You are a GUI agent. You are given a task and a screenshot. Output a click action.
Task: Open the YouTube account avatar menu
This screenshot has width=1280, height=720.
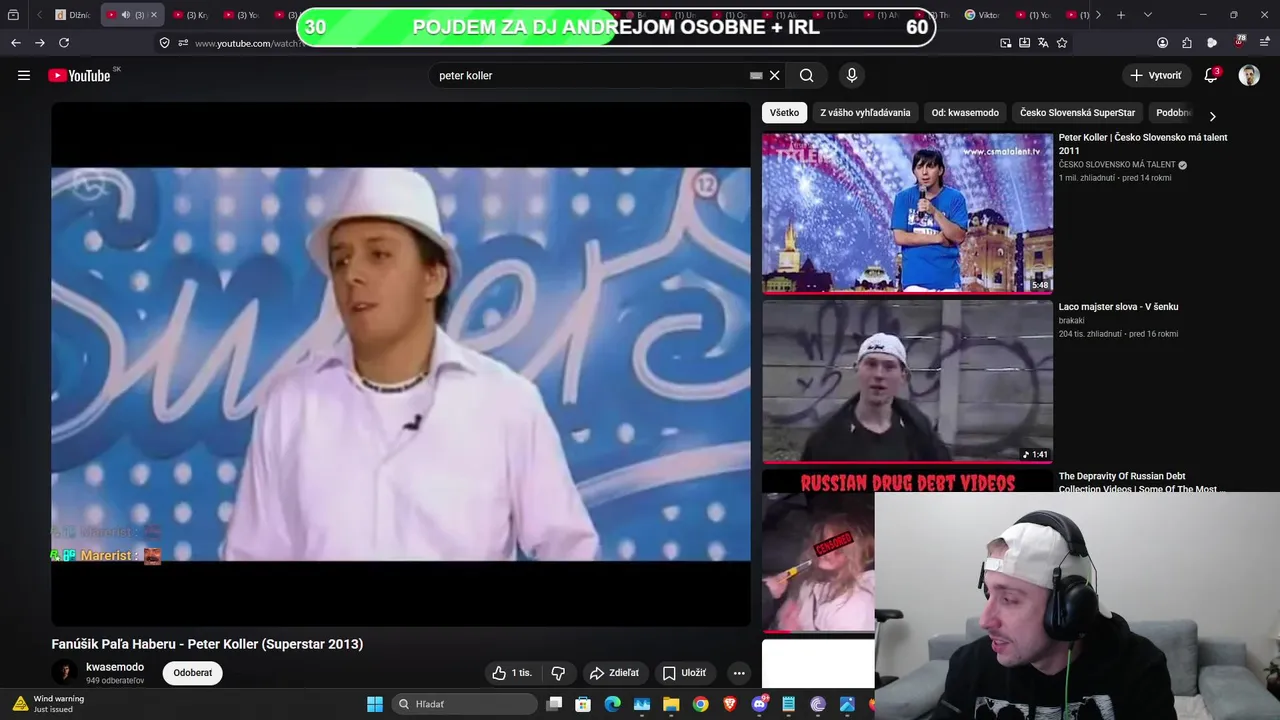coord(1249,75)
